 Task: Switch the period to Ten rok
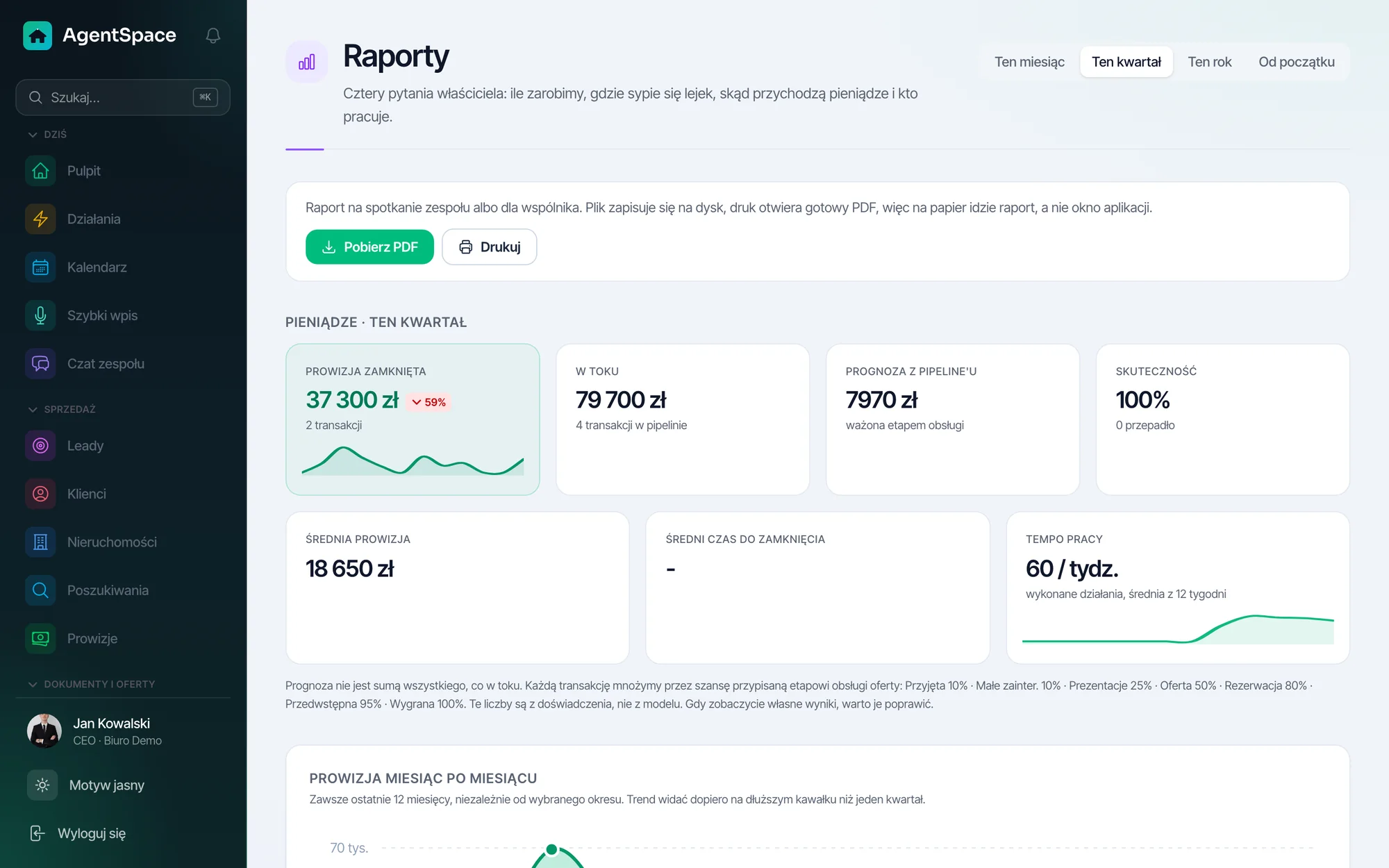point(1209,62)
